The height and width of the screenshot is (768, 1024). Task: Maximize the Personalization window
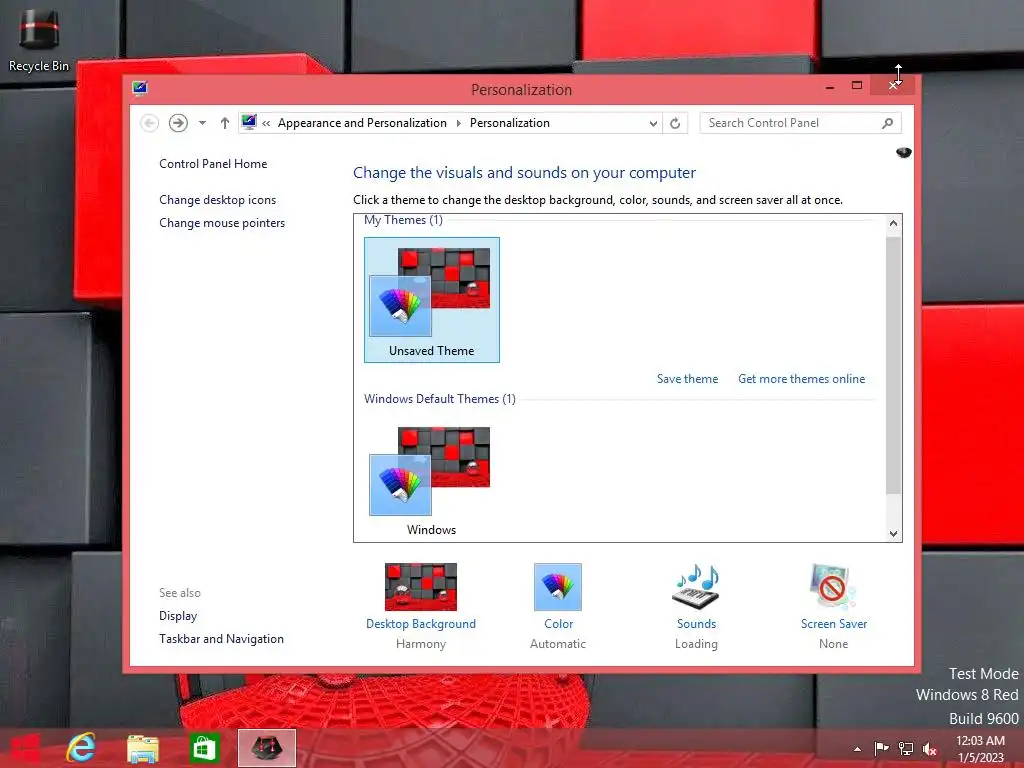click(x=857, y=86)
